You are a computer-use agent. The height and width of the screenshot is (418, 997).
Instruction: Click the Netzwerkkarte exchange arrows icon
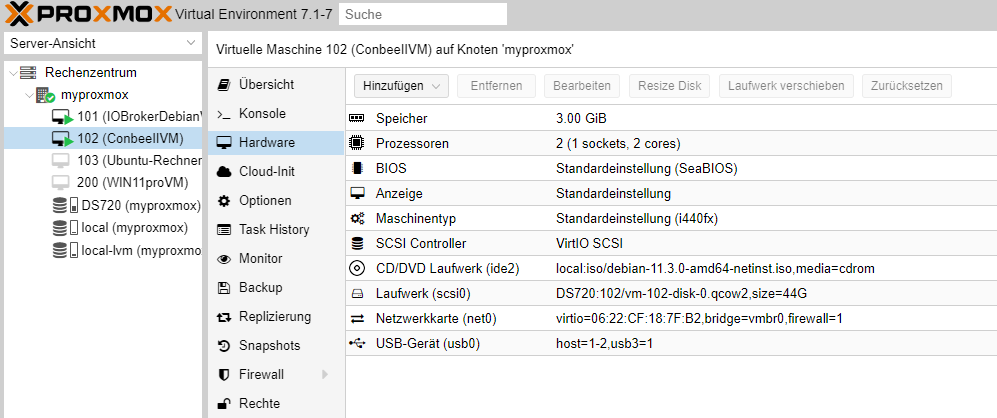coord(357,319)
